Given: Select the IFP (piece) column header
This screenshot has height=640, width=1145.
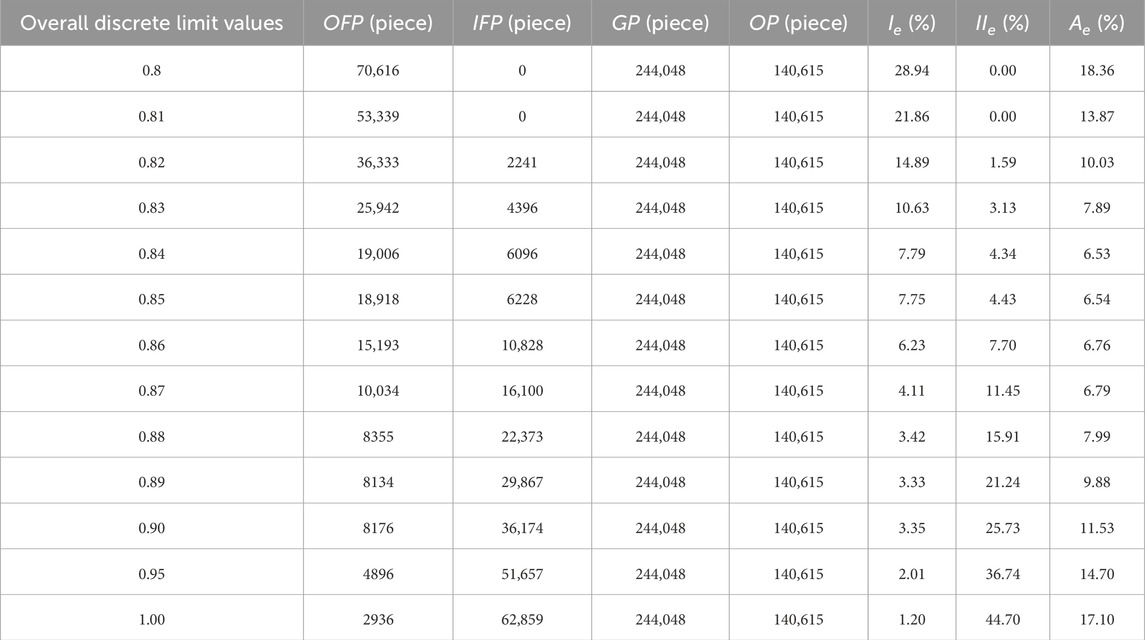Looking at the screenshot, I should click(521, 23).
